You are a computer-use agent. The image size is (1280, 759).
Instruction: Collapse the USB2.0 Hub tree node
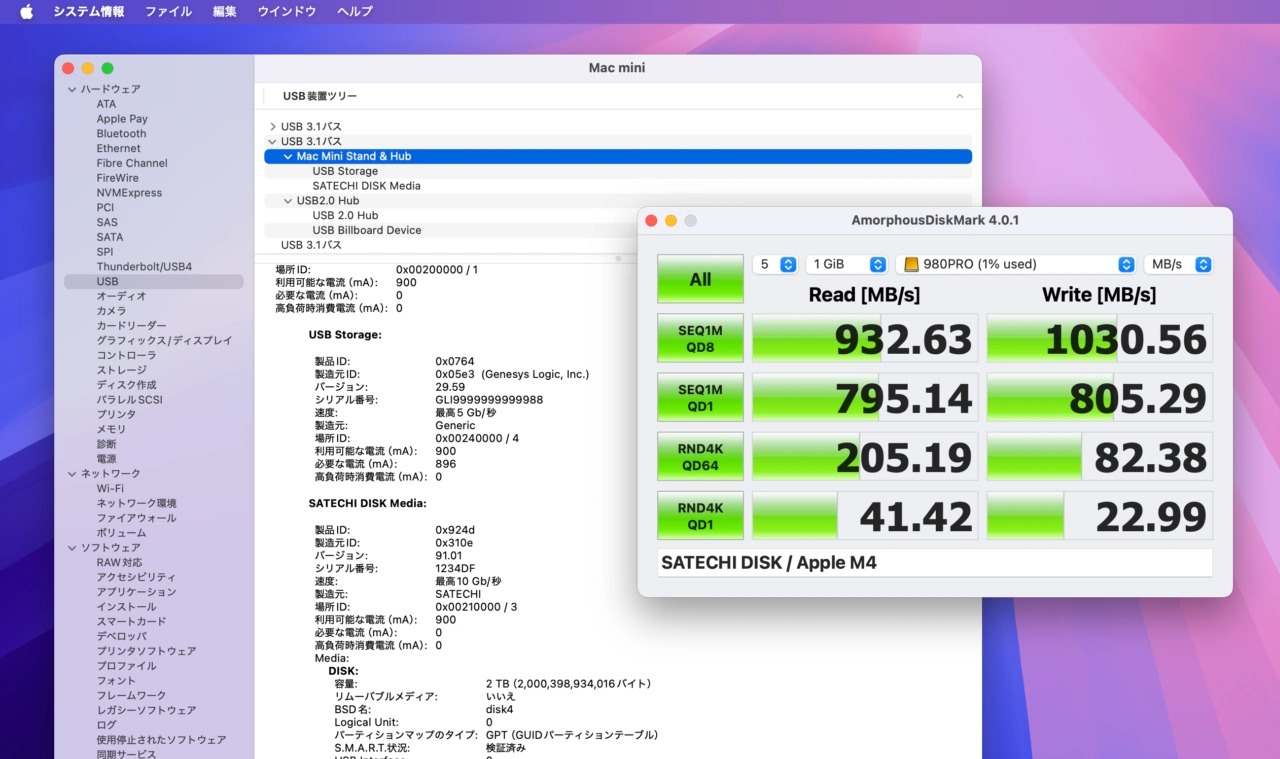288,201
